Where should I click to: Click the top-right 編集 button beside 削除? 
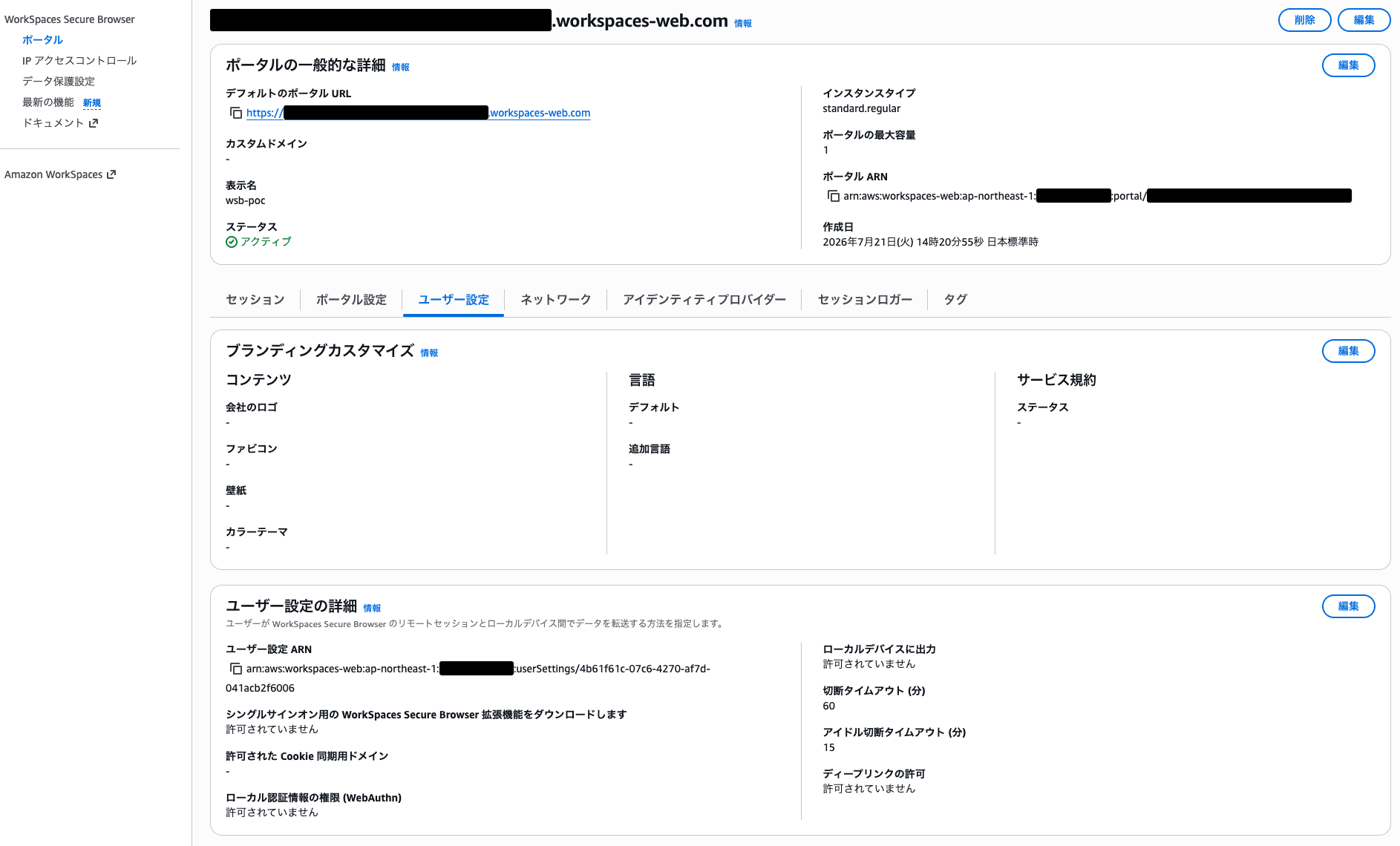pyautogui.click(x=1364, y=20)
